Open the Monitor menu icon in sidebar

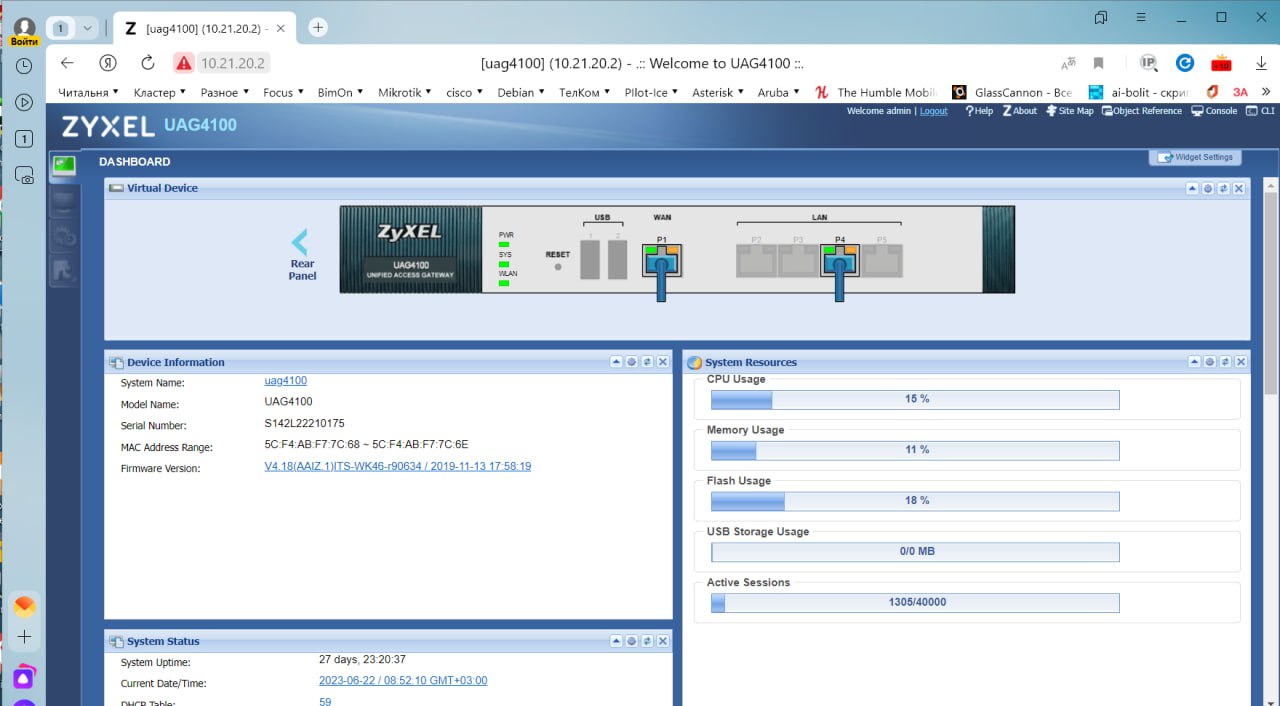click(x=64, y=201)
